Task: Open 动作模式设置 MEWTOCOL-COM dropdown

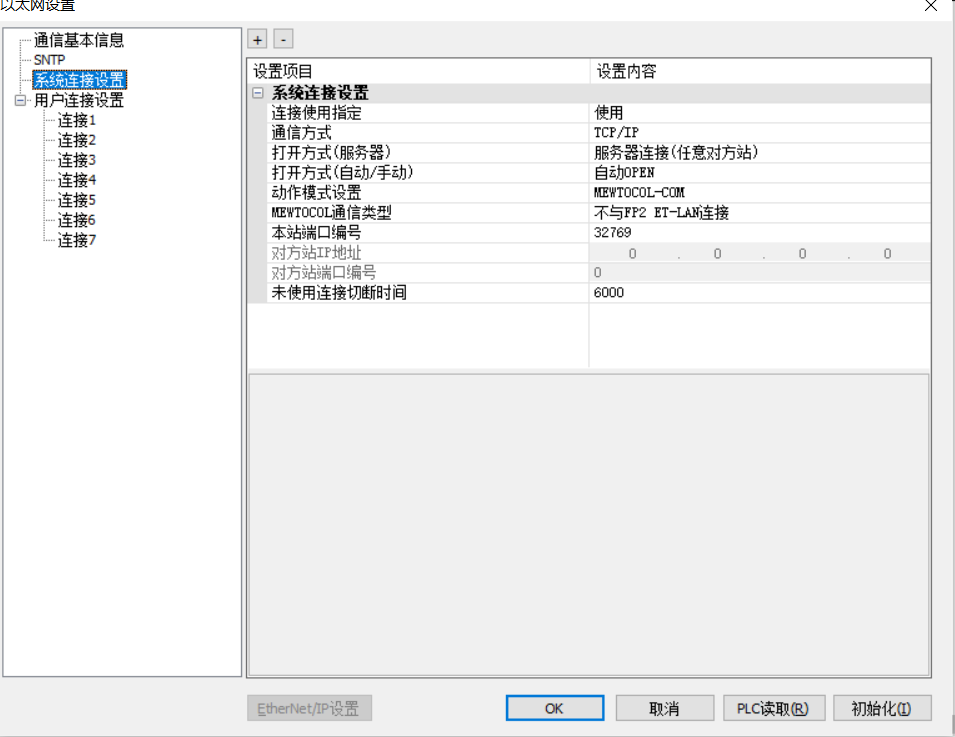Action: 760,193
